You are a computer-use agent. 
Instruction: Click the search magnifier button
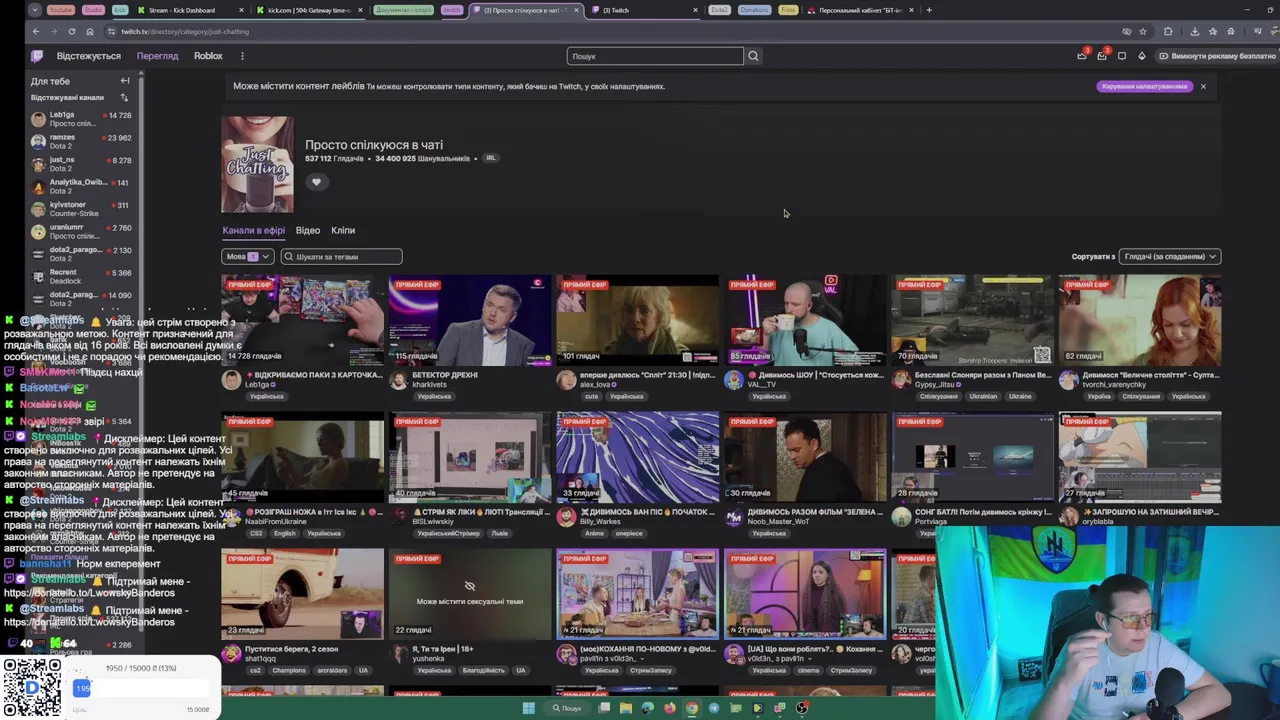point(753,56)
